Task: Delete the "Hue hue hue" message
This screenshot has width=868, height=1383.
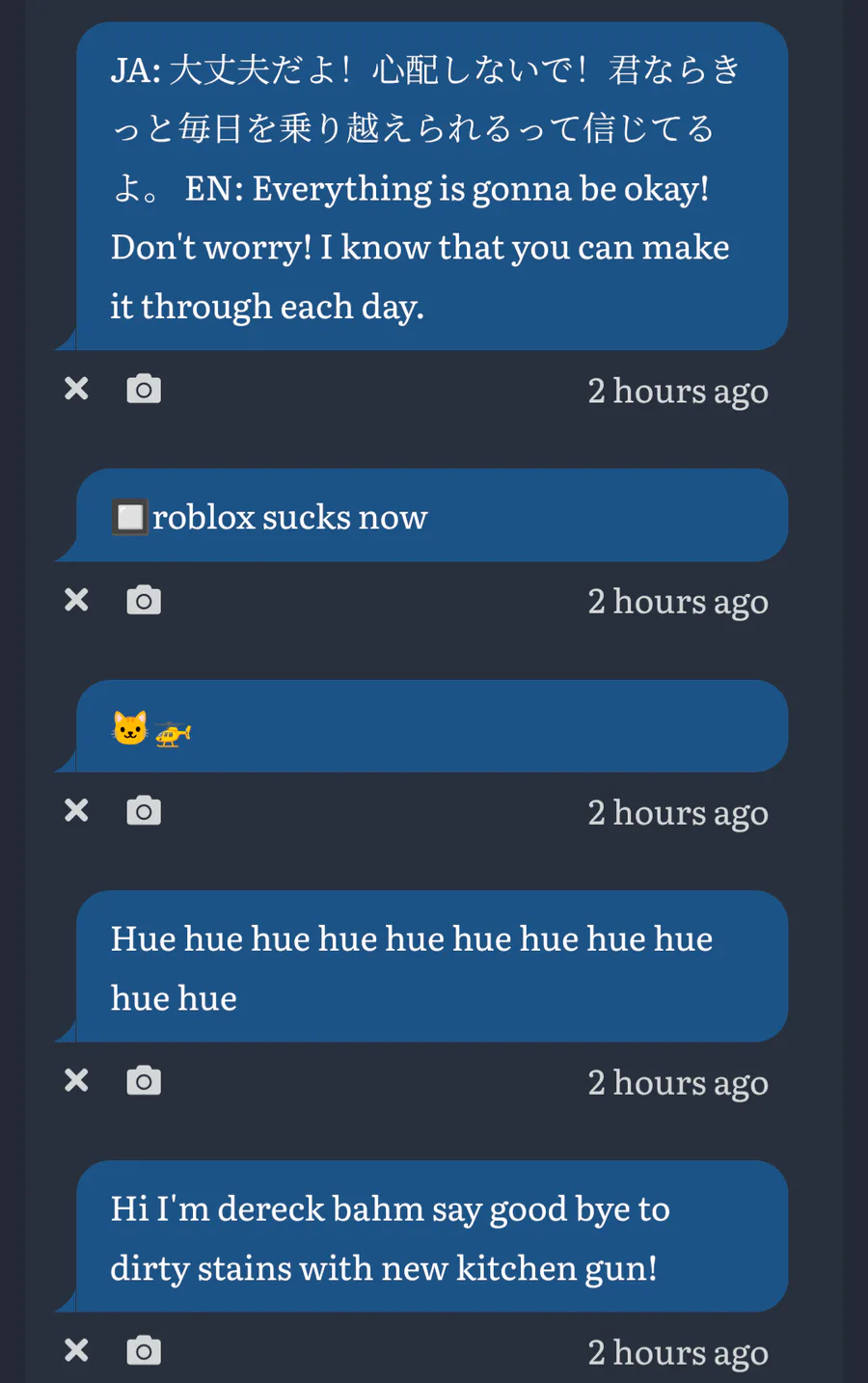Action: click(76, 1080)
